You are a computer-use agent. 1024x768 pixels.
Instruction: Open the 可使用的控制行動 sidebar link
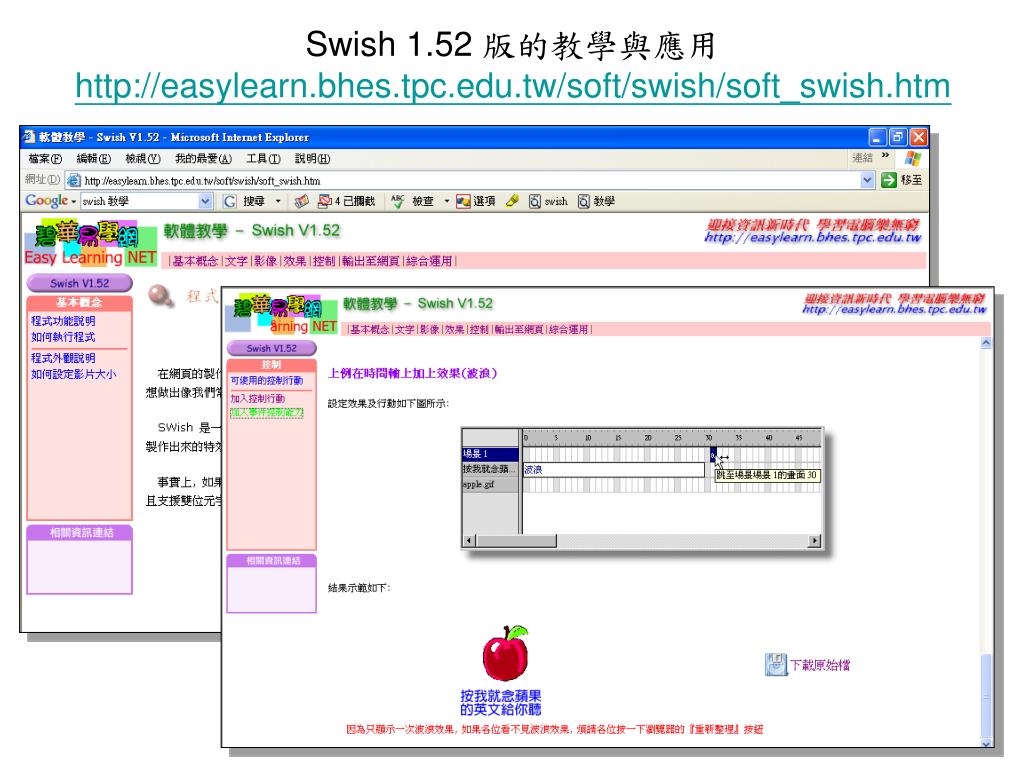point(266,380)
